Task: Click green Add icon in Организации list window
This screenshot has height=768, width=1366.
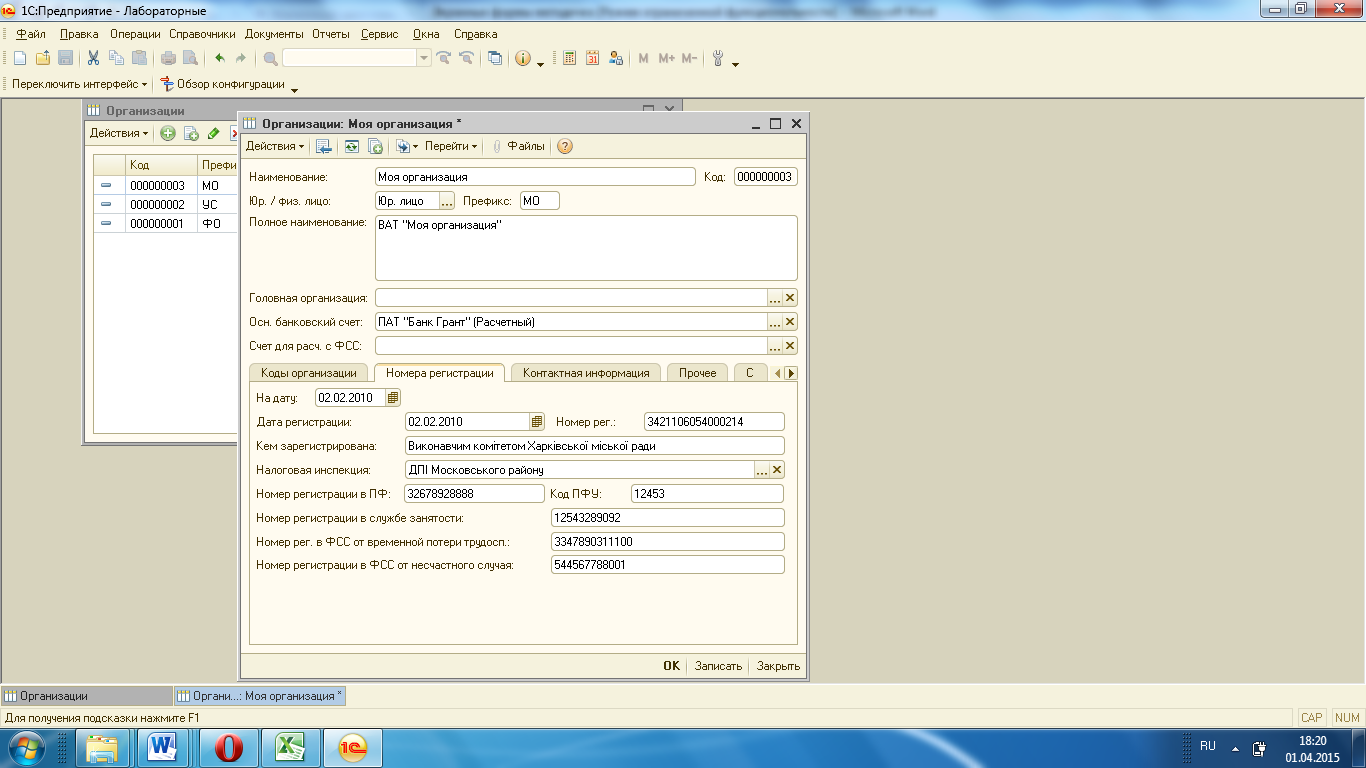Action: pos(168,133)
